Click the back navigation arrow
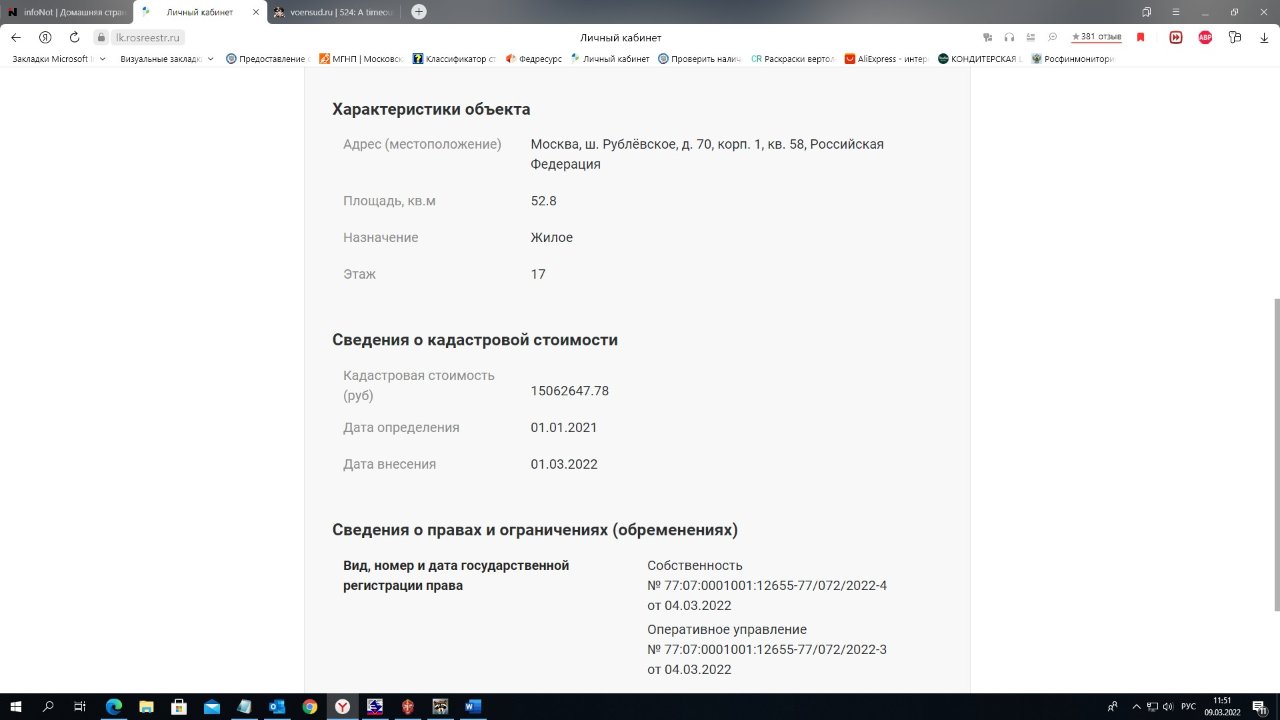Screen dimensions: 1280x720 click(16, 37)
